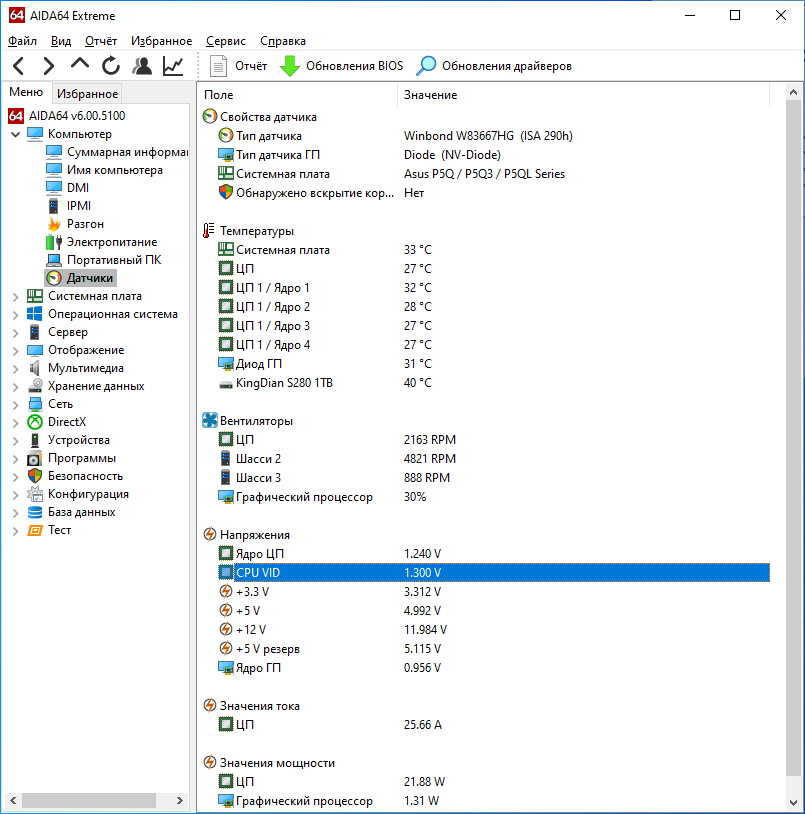Select the Диод ГП temperature row
805x814 pixels.
point(485,364)
